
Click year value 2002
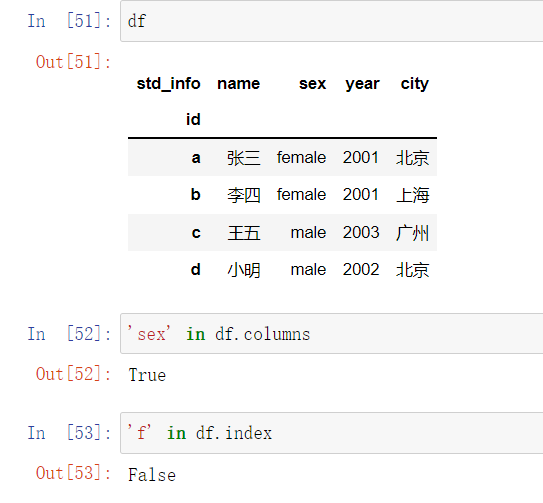[x=361, y=270]
